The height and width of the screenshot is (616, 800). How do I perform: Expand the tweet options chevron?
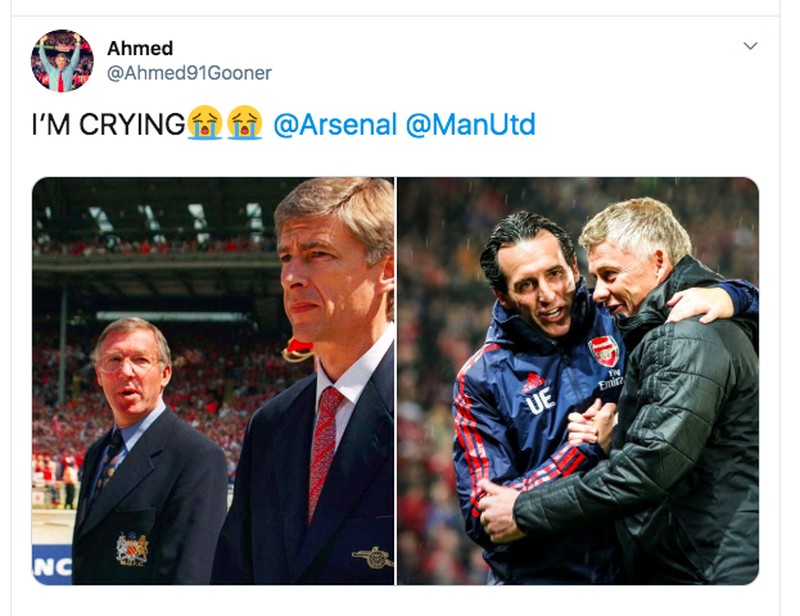pos(750,46)
